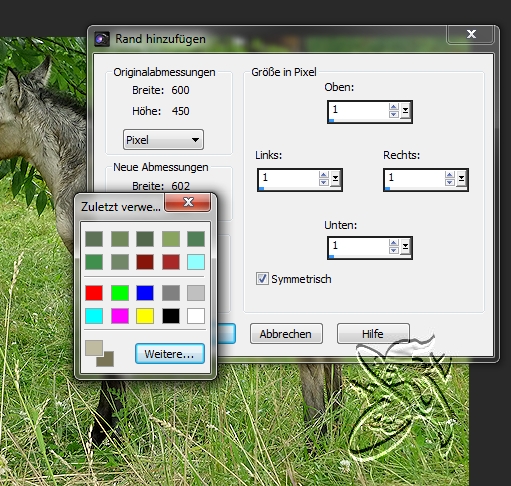Increase the Oben value with up arrow
Viewport: 511px width, 486px height.
(394, 107)
